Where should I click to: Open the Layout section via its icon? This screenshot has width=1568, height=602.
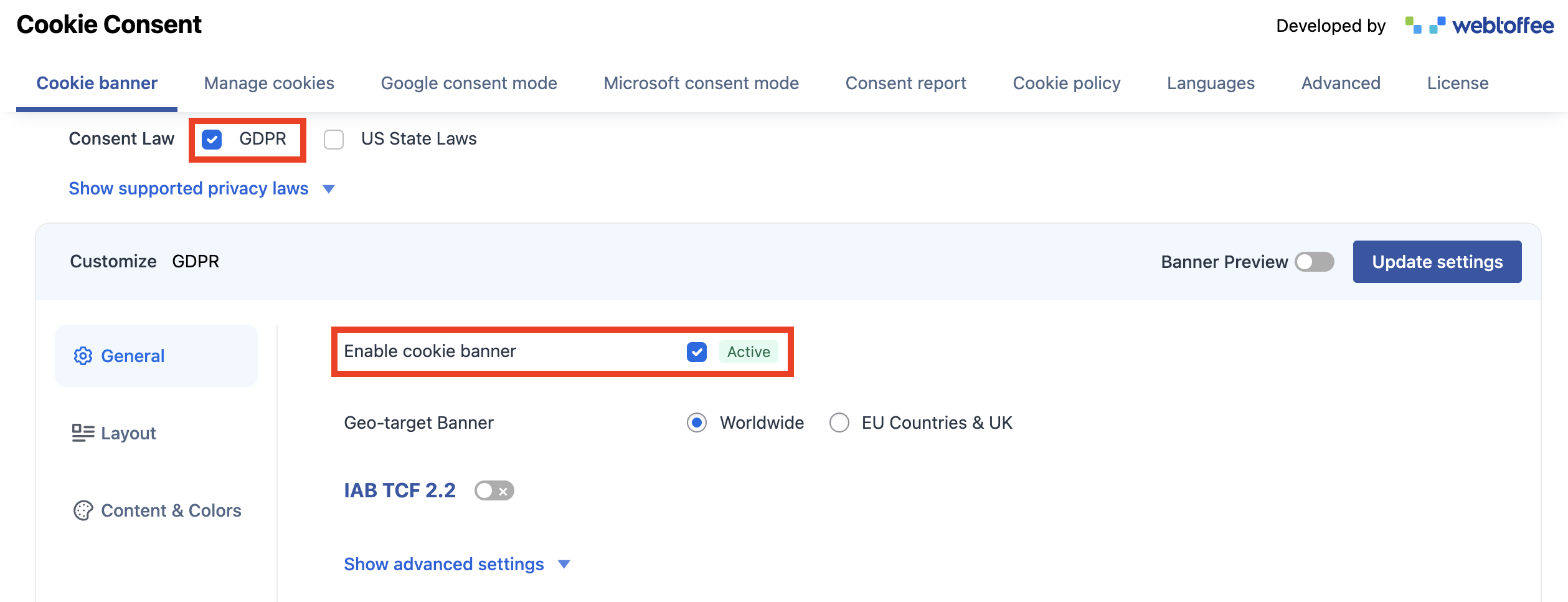point(82,432)
